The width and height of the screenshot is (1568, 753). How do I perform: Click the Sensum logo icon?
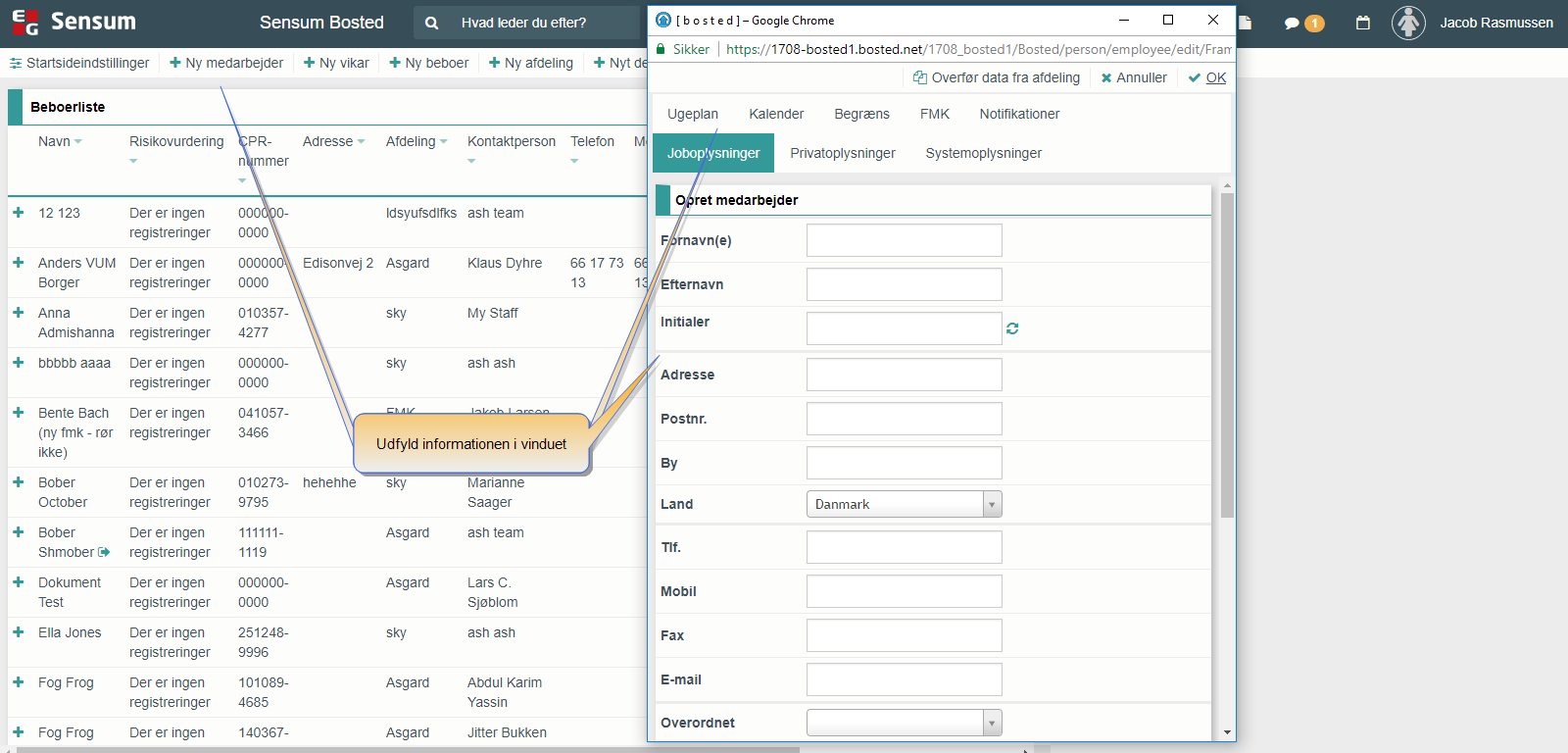[25, 22]
